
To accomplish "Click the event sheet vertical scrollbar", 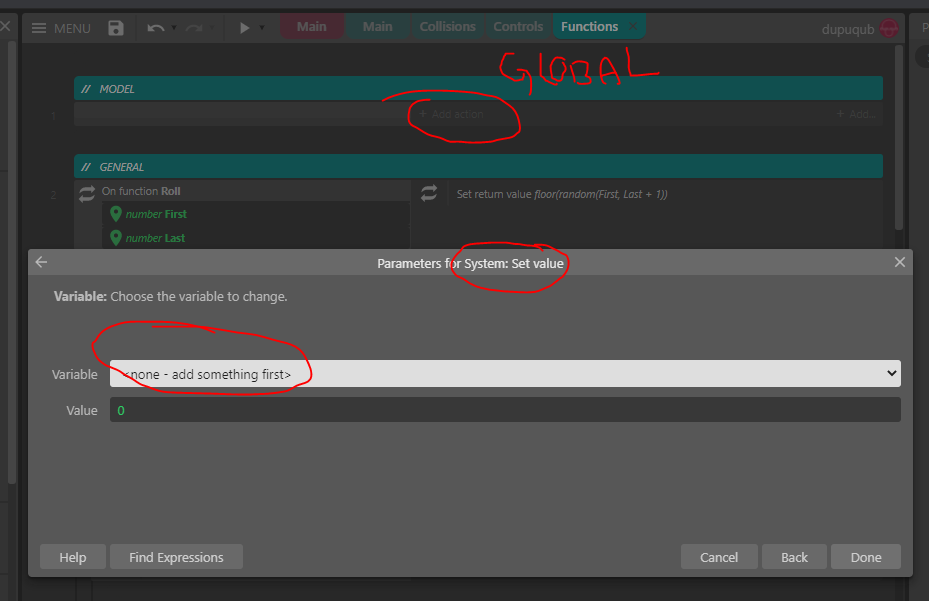I will click(898, 138).
